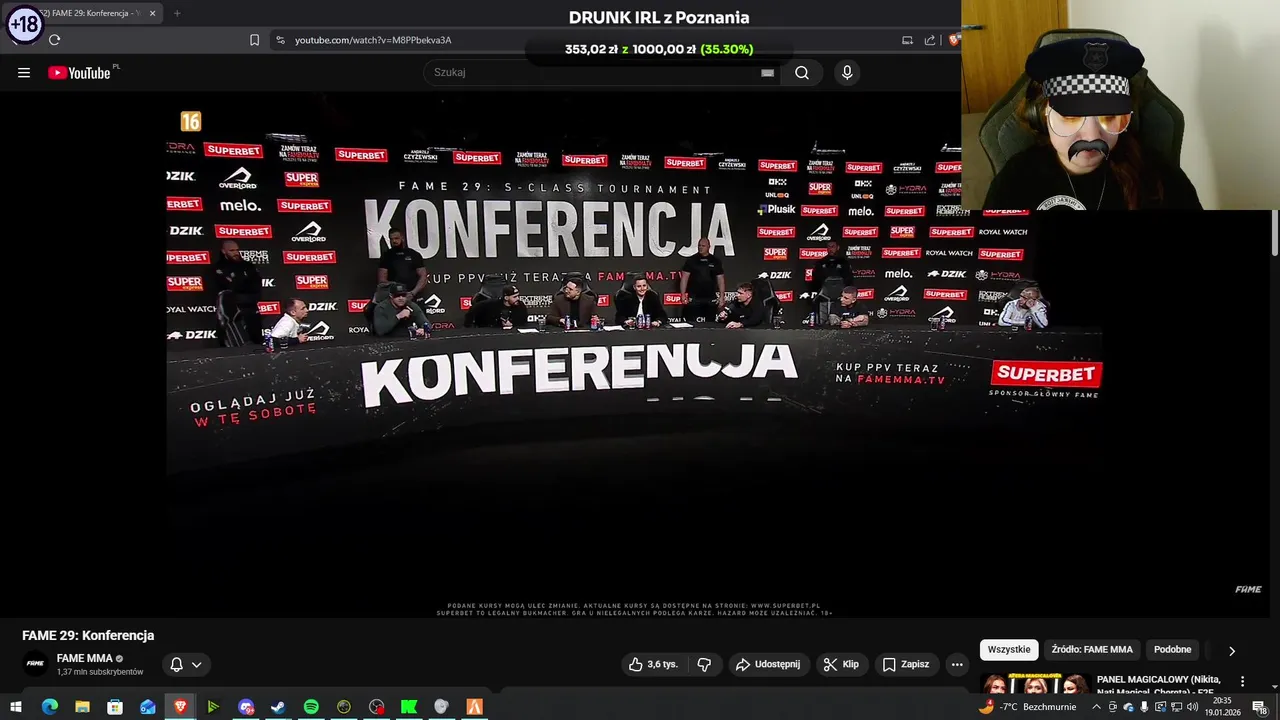Image resolution: width=1280 pixels, height=720 pixels.
Task: Open the YouTube hamburger guide menu
Action: tap(24, 72)
